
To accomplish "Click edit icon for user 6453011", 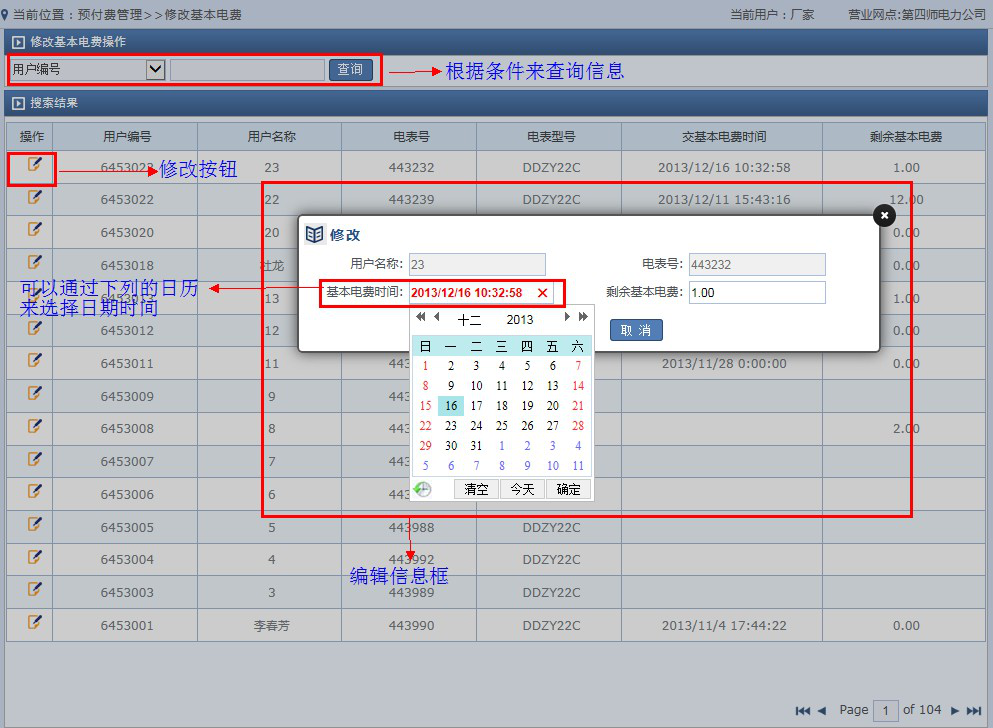I will coord(34,361).
